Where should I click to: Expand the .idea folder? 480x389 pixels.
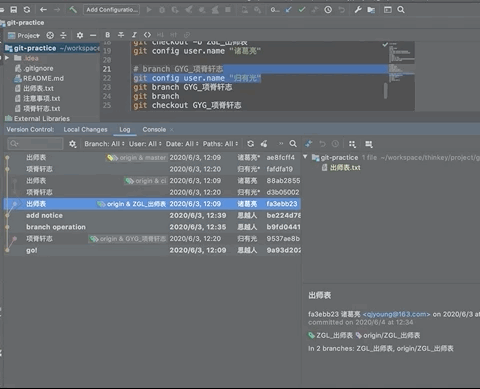tap(7, 58)
